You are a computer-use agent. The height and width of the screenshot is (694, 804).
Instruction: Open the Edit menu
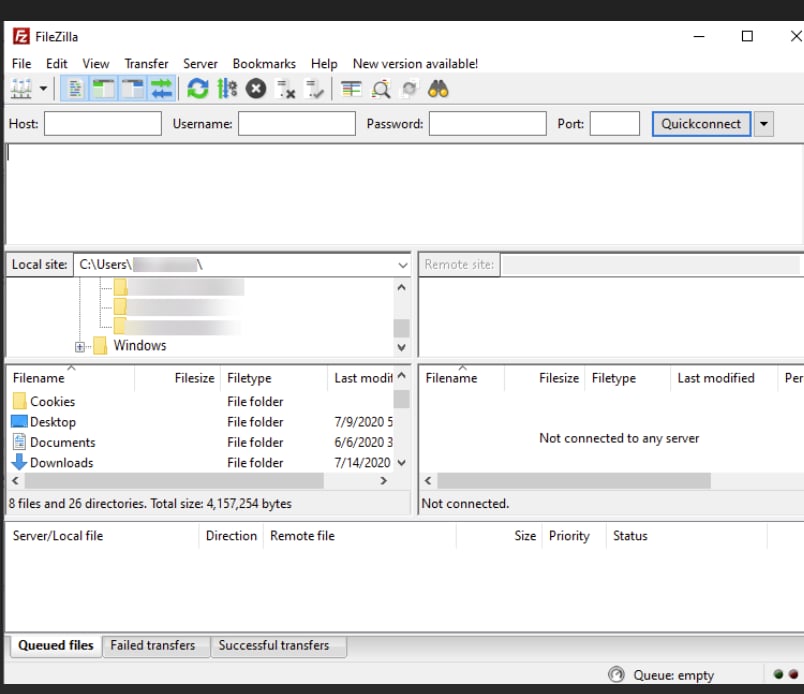pyautogui.click(x=56, y=64)
